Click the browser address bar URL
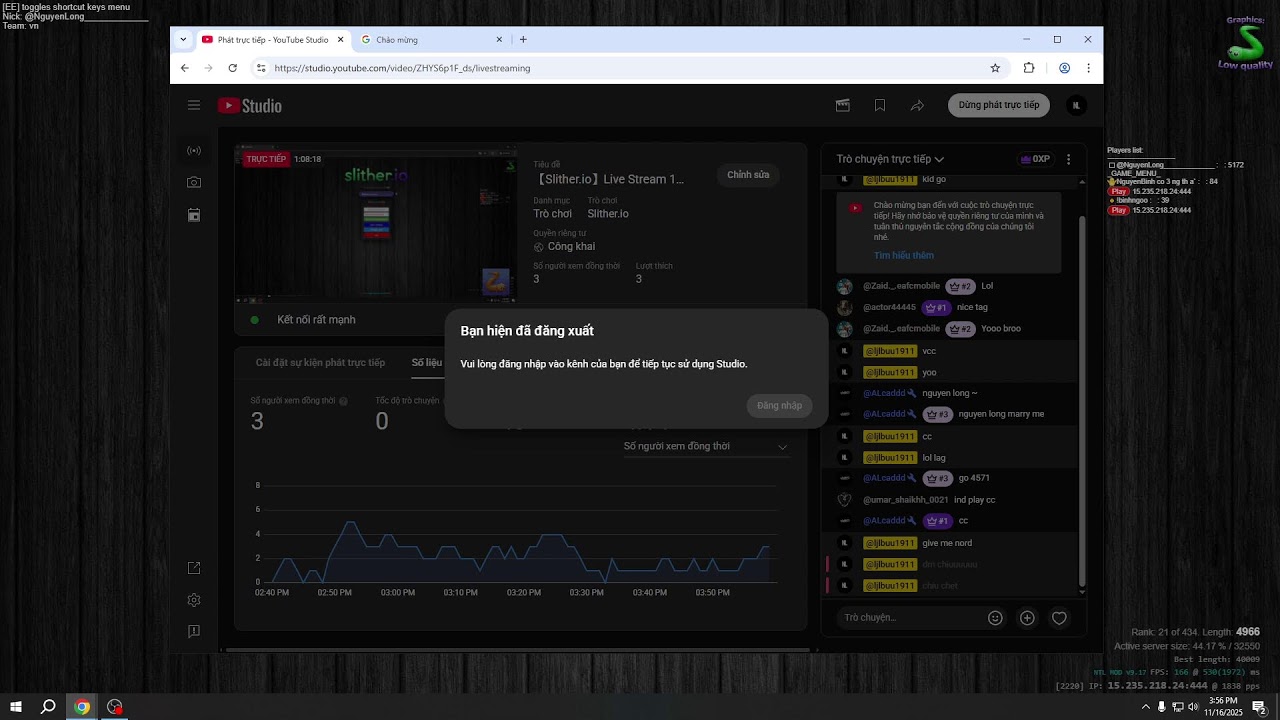The width and height of the screenshot is (1280, 720). [402, 68]
